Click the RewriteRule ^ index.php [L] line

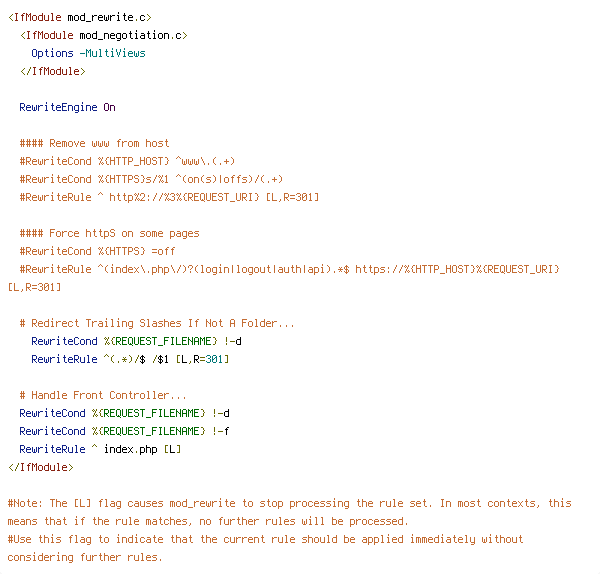pos(100,449)
